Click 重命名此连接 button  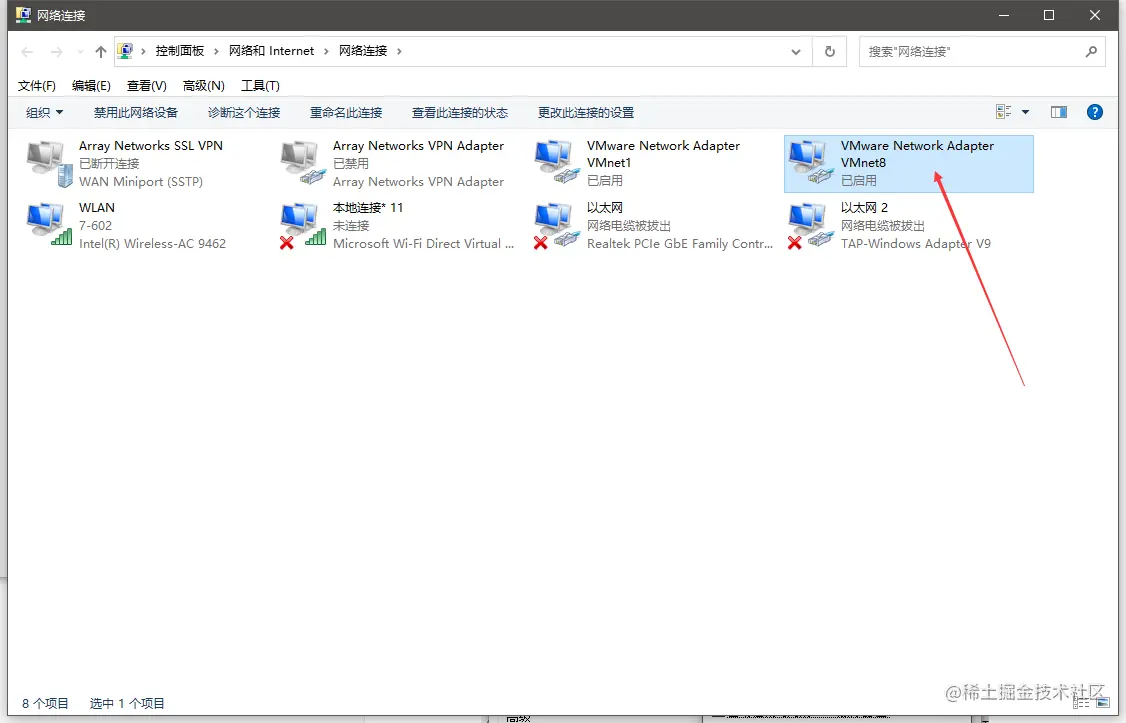click(x=346, y=113)
